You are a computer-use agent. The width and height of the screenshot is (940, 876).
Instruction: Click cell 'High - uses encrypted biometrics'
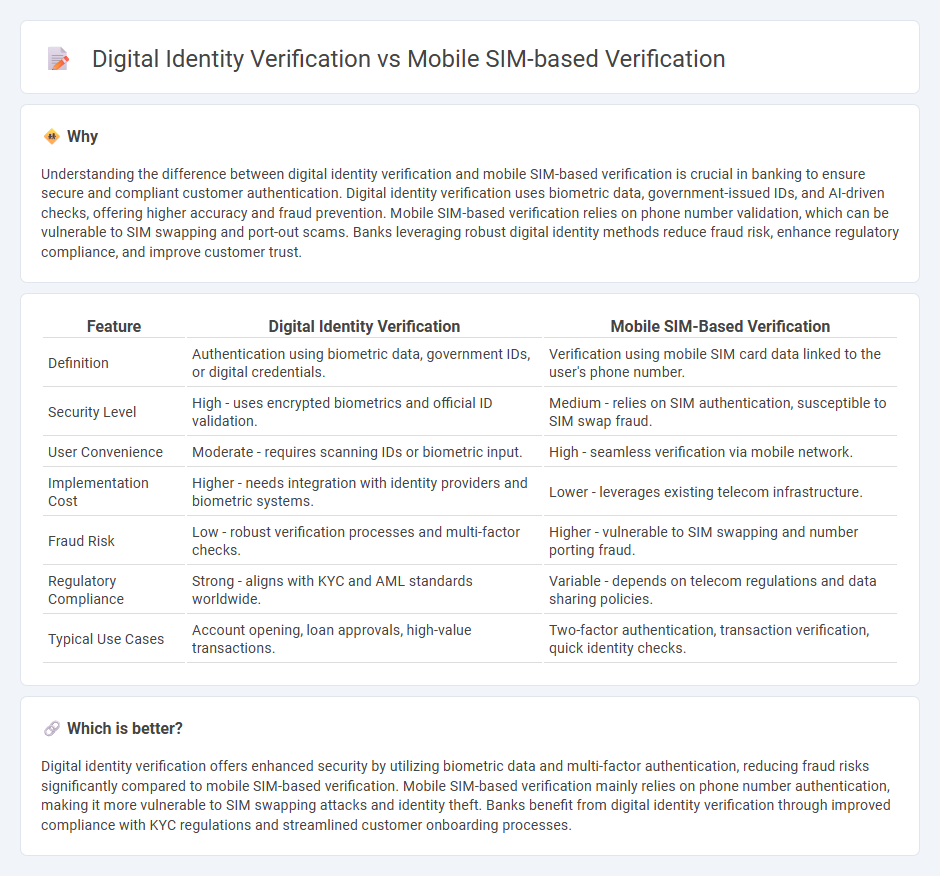pyautogui.click(x=364, y=412)
